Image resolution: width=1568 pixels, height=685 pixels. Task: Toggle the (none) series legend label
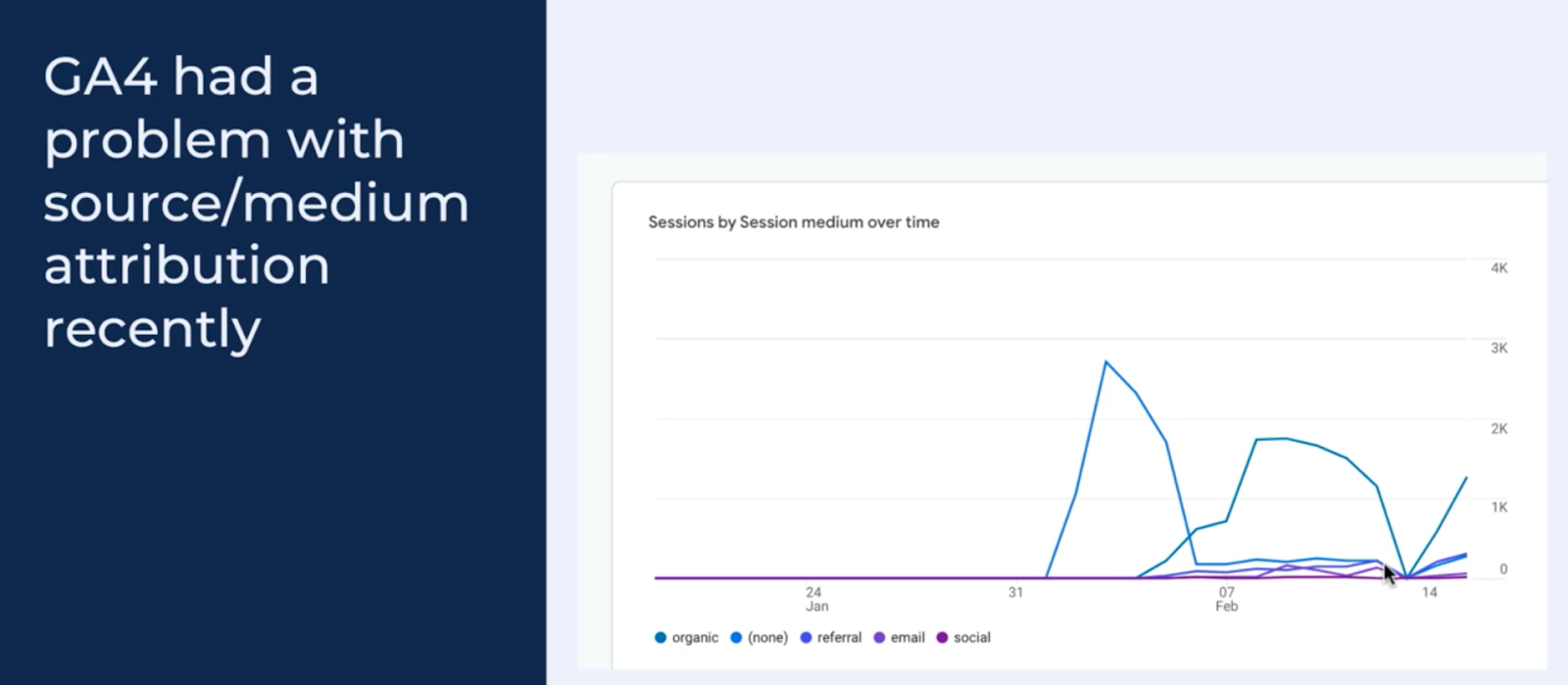point(767,638)
